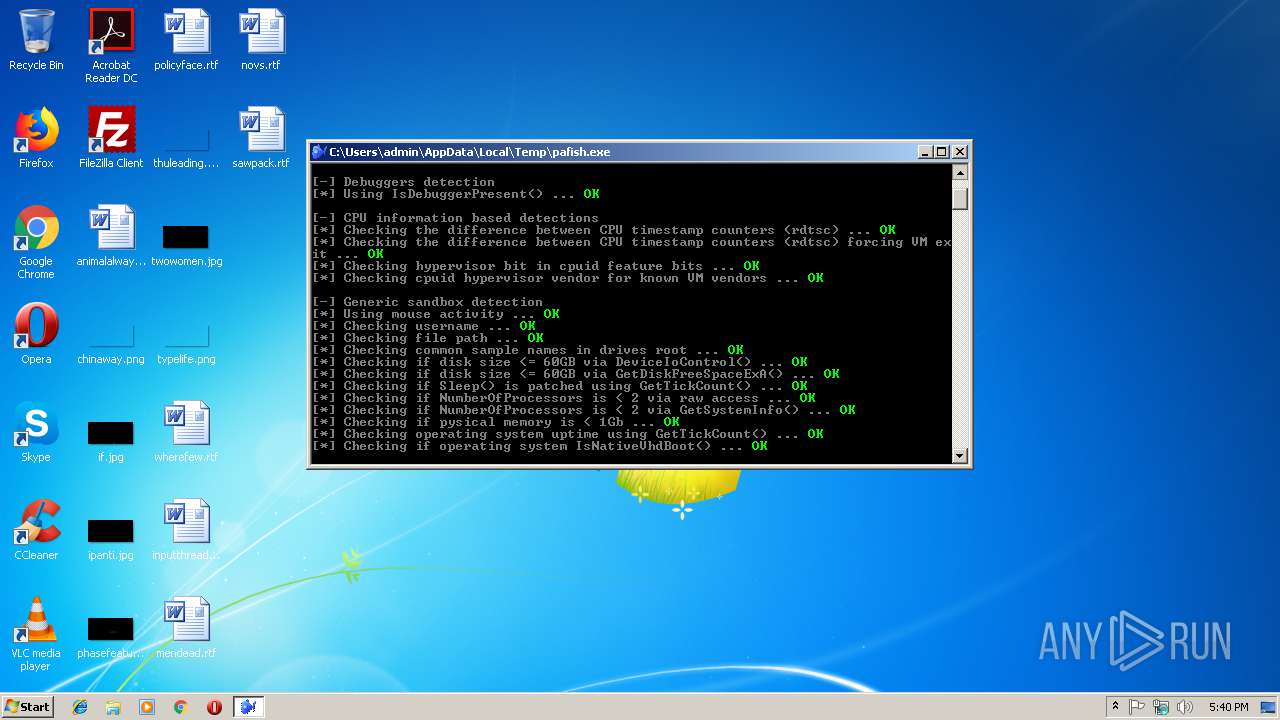Launch Firefox from the desktop

tap(36, 138)
